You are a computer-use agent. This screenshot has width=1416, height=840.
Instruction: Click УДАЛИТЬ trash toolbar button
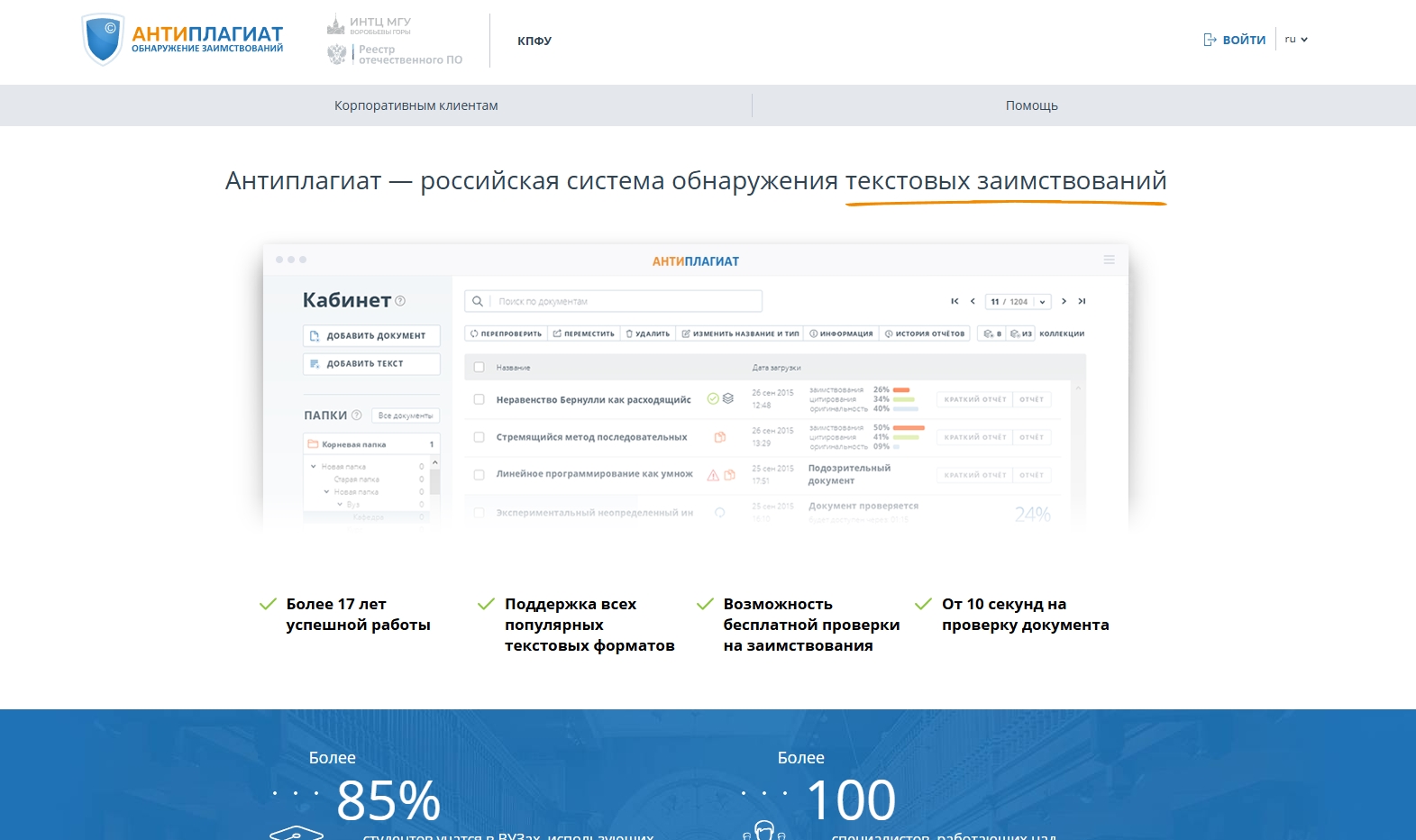648,333
